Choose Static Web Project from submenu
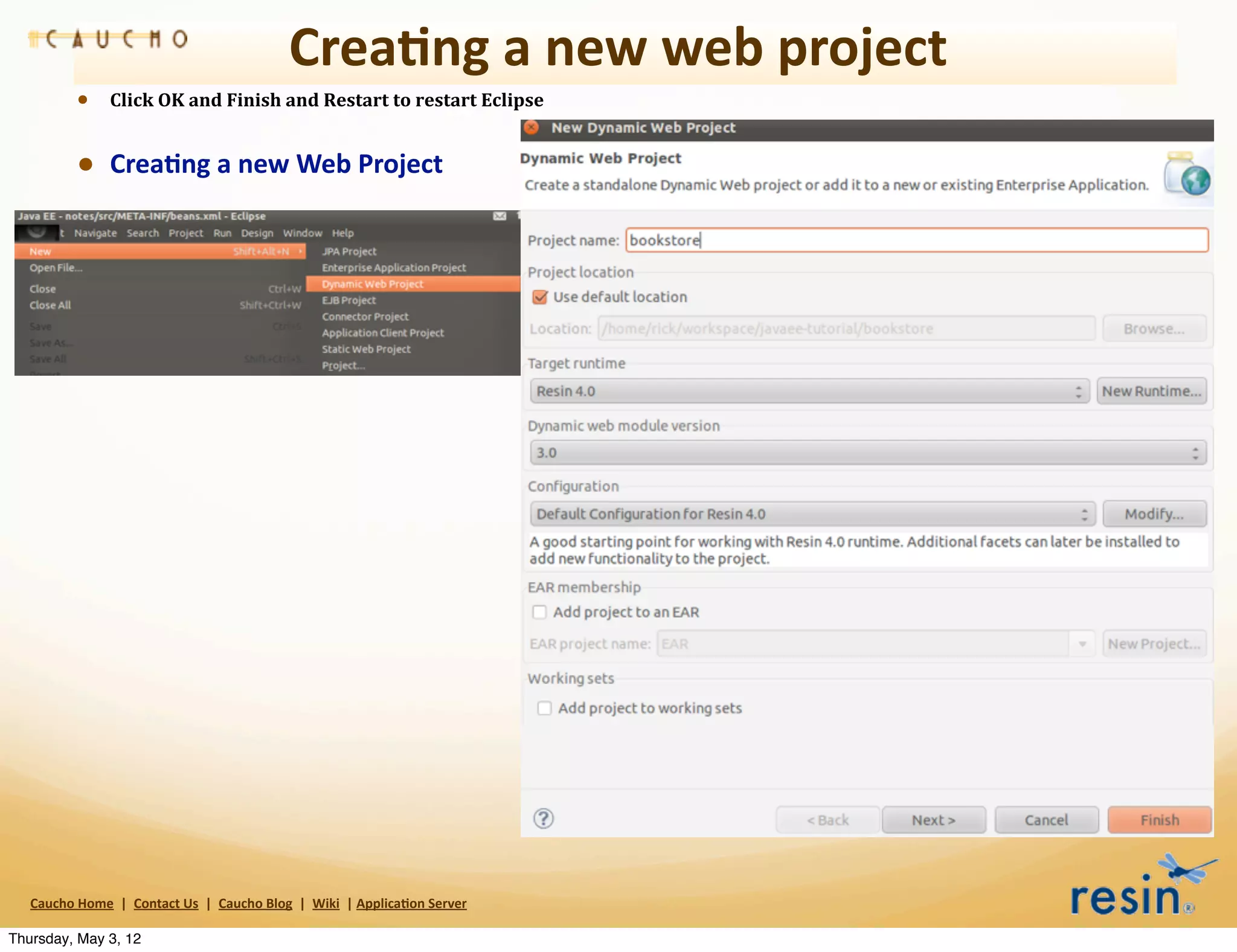Viewport: 1237px width, 952px height. pos(366,349)
